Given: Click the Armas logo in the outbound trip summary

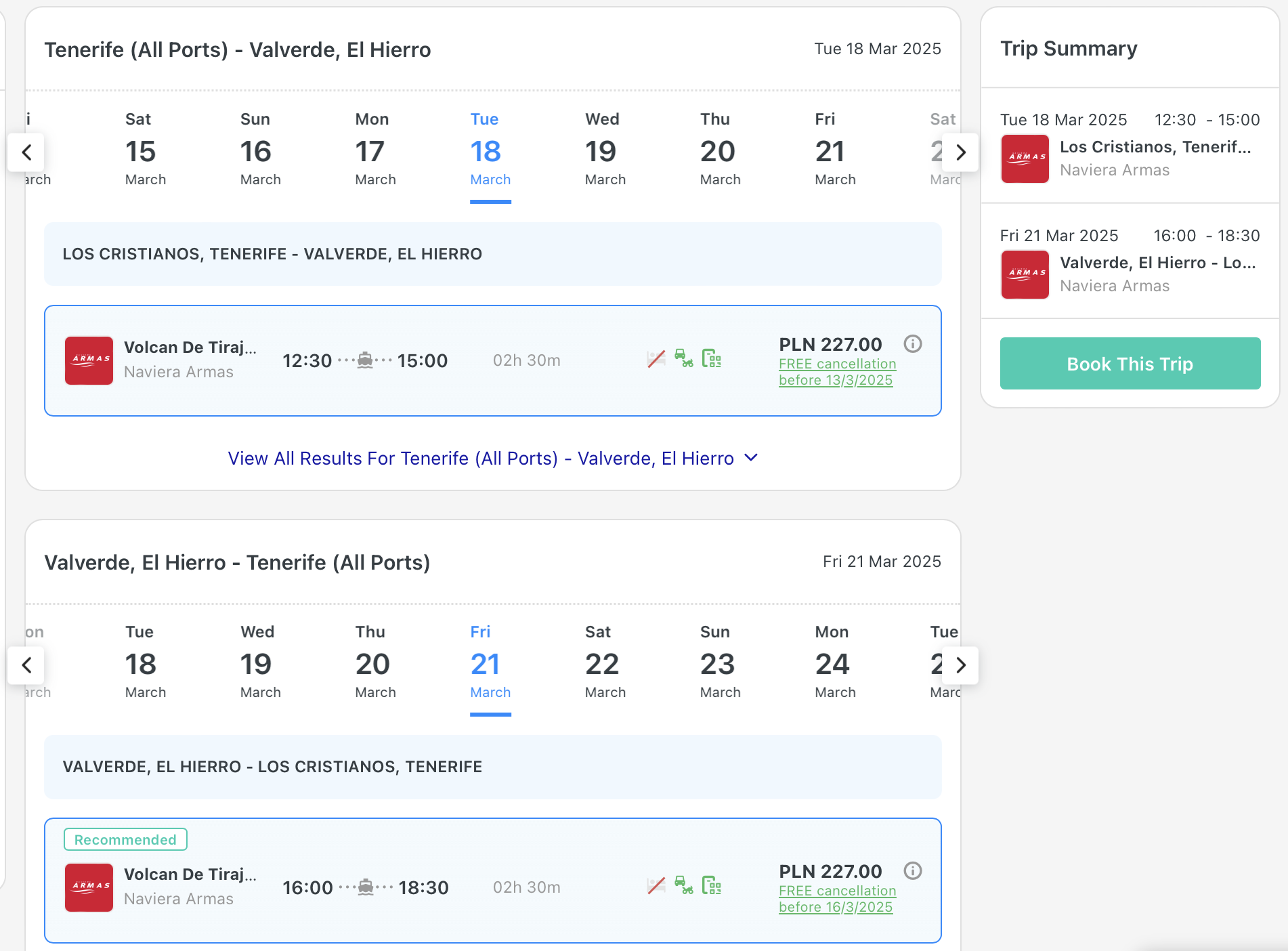Looking at the screenshot, I should (1025, 158).
